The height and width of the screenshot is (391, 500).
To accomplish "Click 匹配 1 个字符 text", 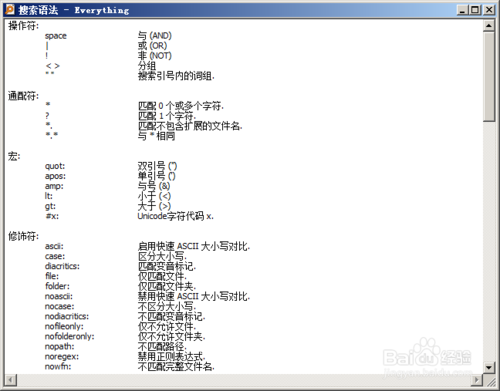I will tap(167, 116).
